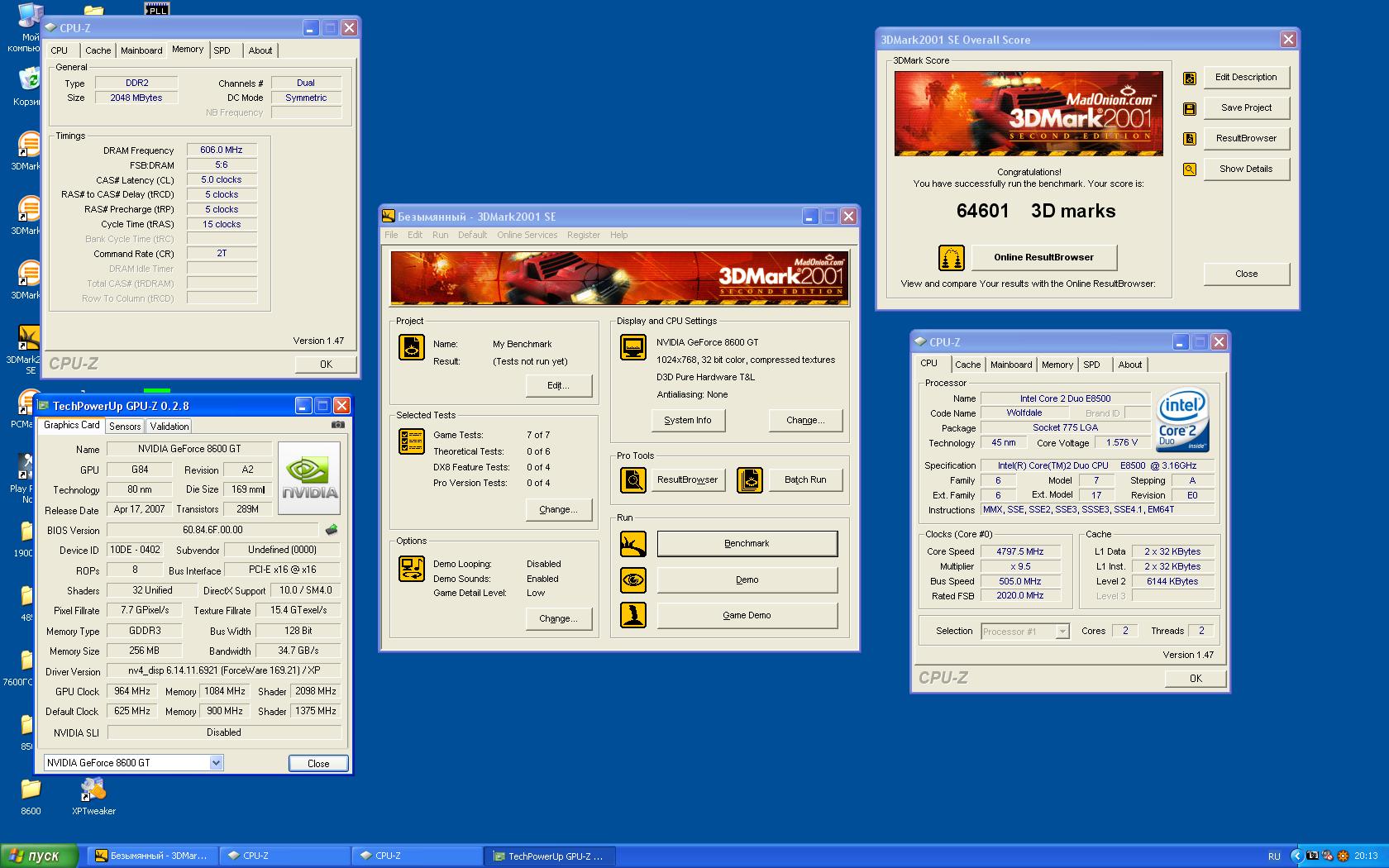The width and height of the screenshot is (1389, 868).
Task: Open the XPTweaker desktop icon
Action: click(93, 797)
